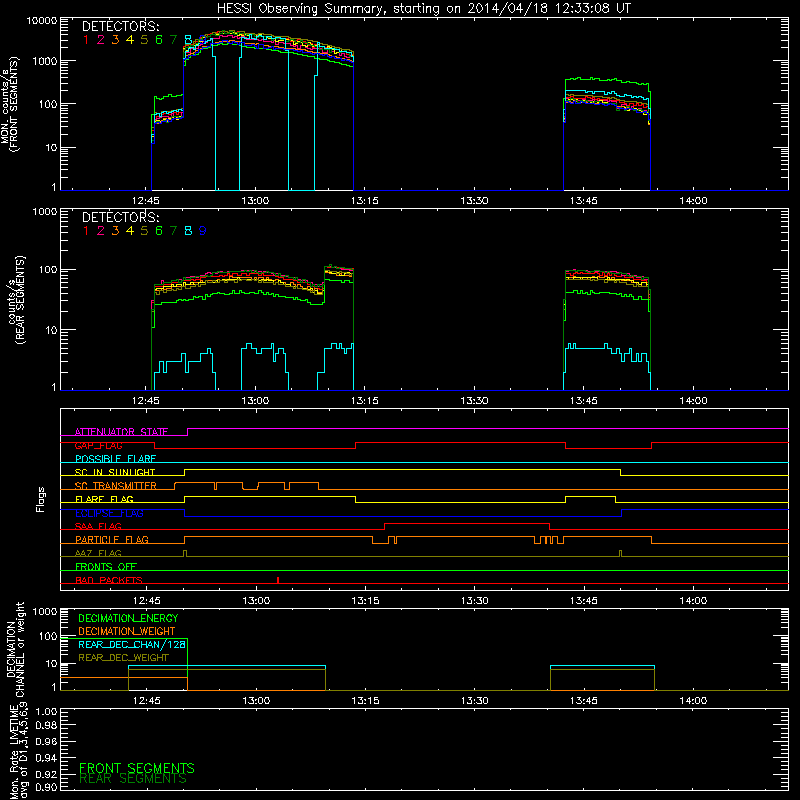This screenshot has height=800, width=800.
Task: Click the SC_TRANSMITTER flag label
Action: click(x=116, y=485)
